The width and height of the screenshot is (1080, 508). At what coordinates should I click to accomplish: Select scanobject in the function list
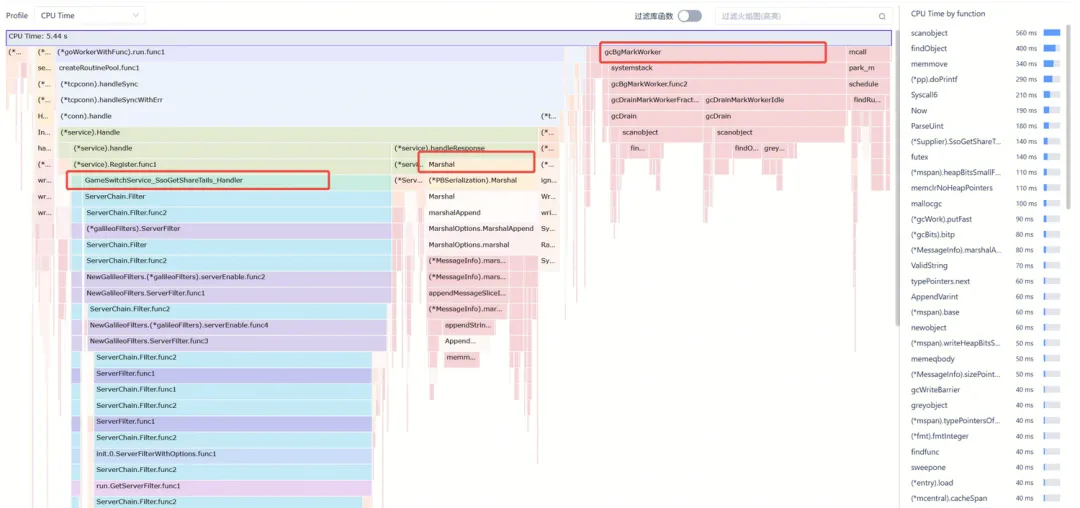[x=929, y=33]
